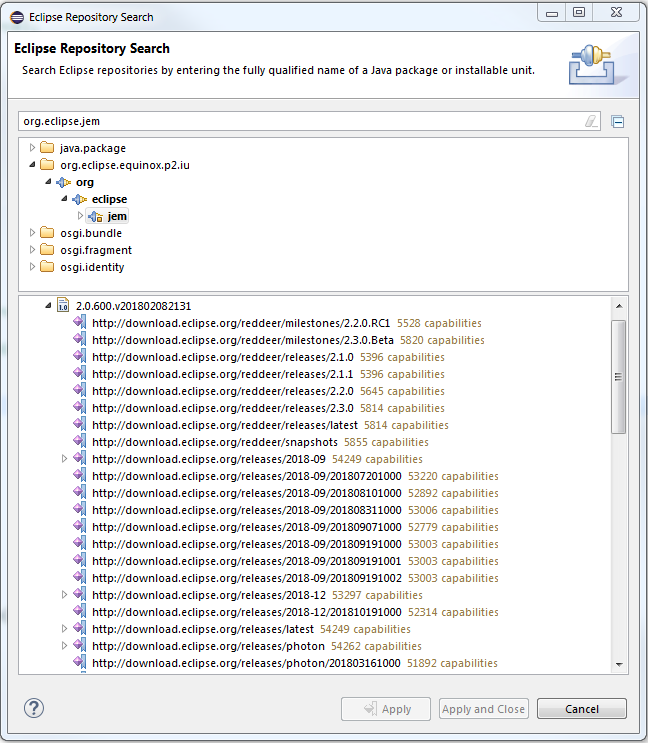The height and width of the screenshot is (743, 648).
Task: Click repository icon for reddeer/releases/latest
Action: (80, 425)
